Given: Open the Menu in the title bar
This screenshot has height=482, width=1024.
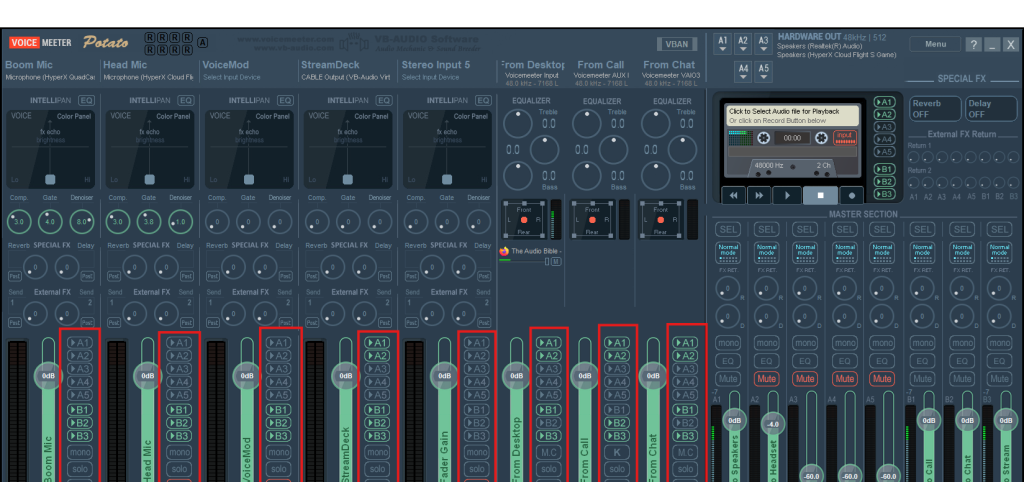Looking at the screenshot, I should 935,44.
